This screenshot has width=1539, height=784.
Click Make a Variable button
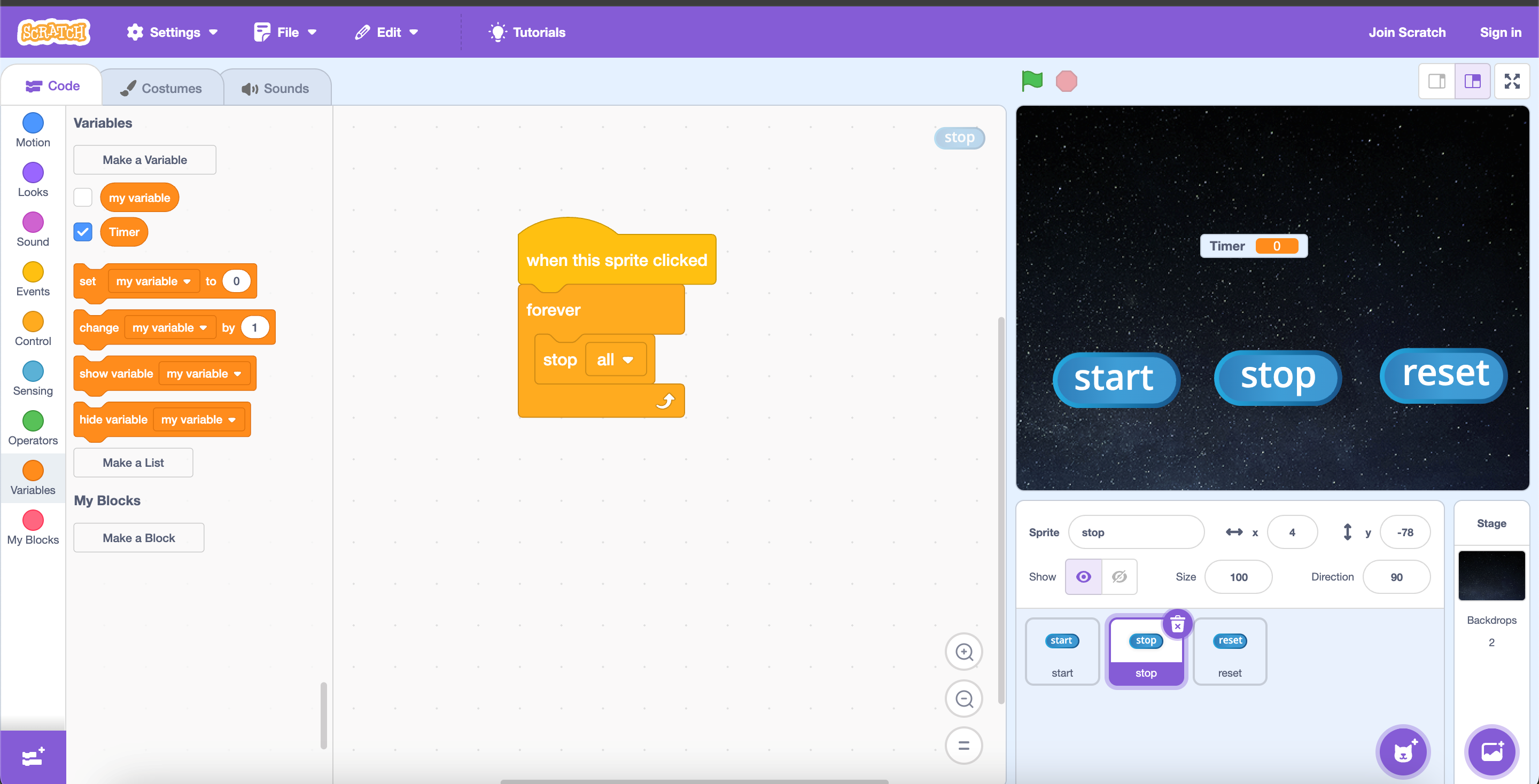145,160
